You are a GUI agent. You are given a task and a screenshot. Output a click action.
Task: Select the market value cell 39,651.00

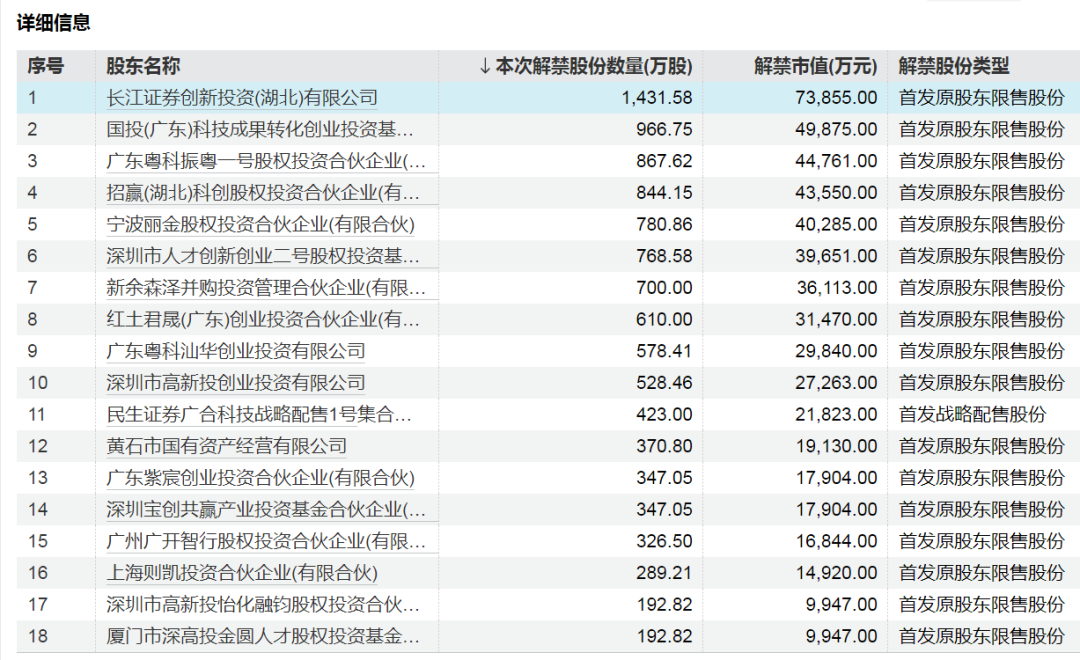pos(836,256)
